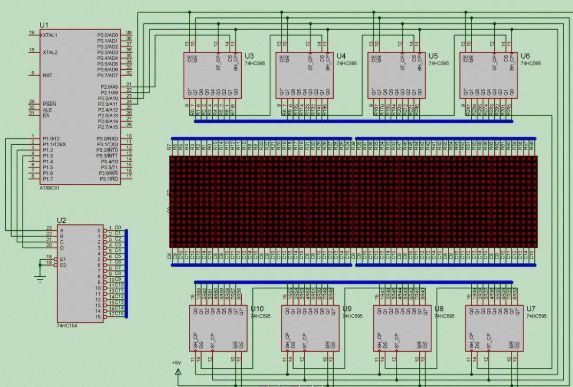Click the blue bus beside U2 outputs
Image resolution: width=573 pixels, height=387 pixels.
tap(126, 273)
